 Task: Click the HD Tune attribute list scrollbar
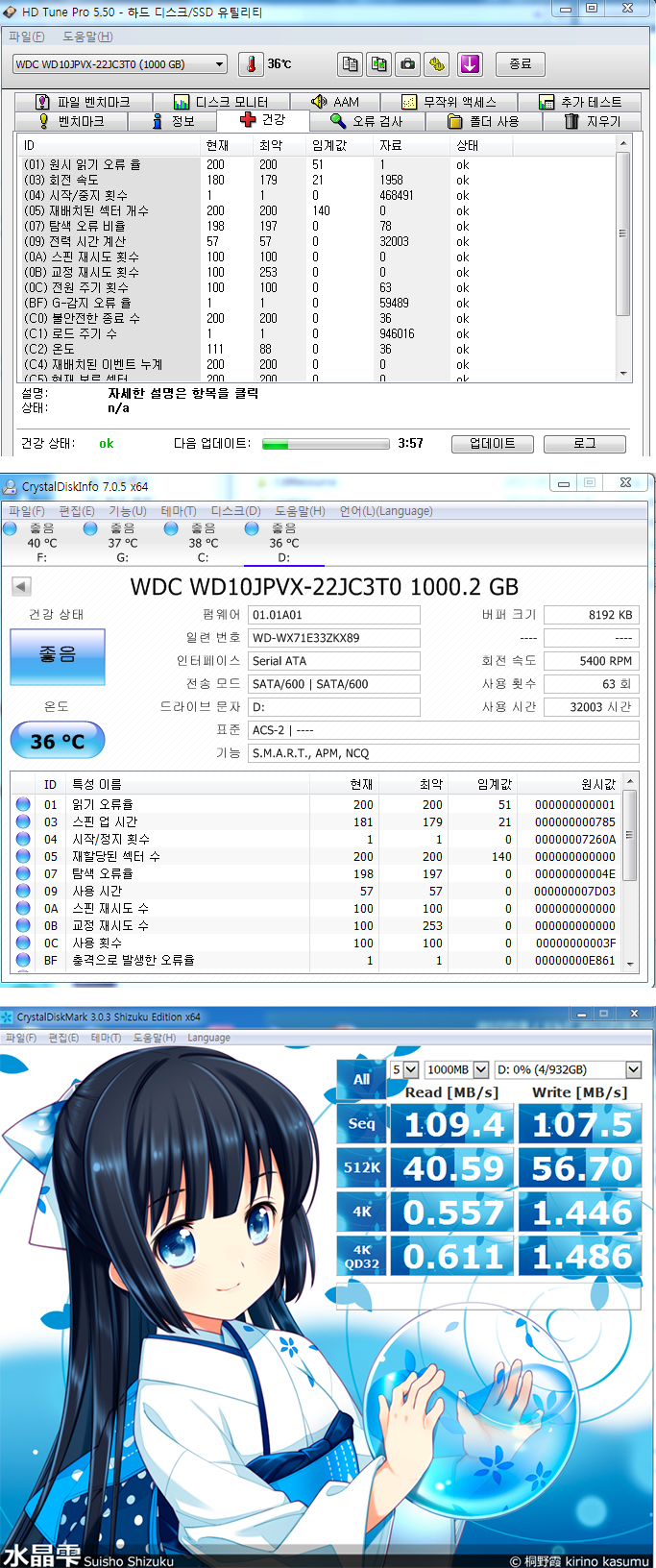click(x=623, y=257)
